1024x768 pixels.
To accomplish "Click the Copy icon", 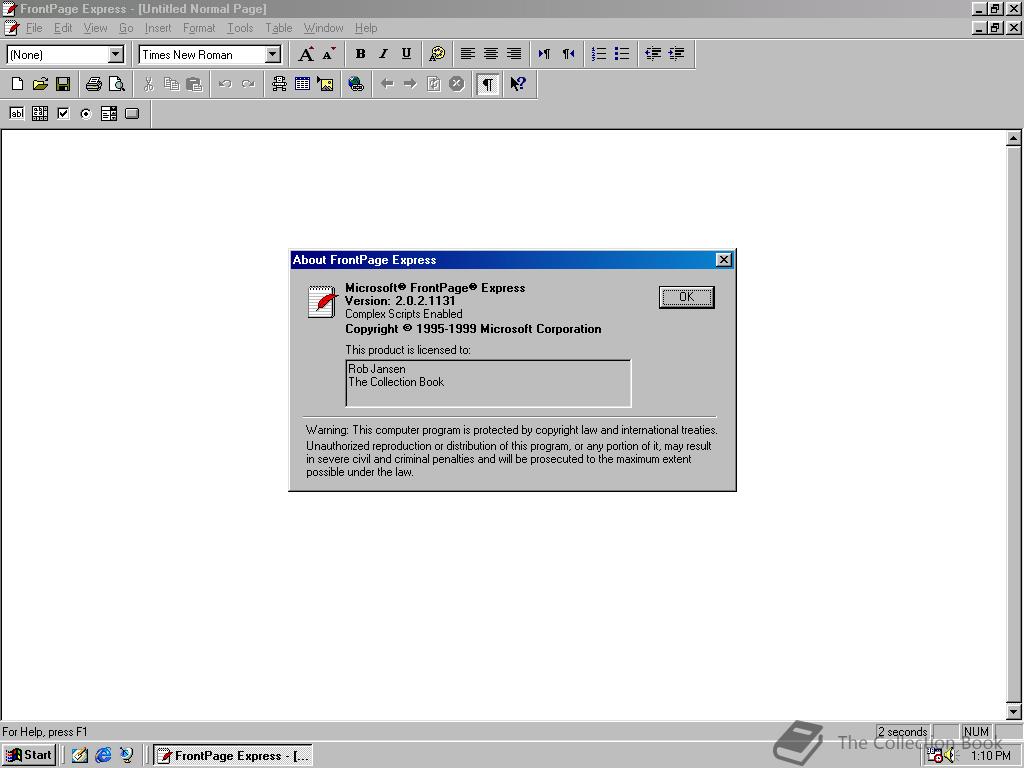I will click(x=171, y=84).
